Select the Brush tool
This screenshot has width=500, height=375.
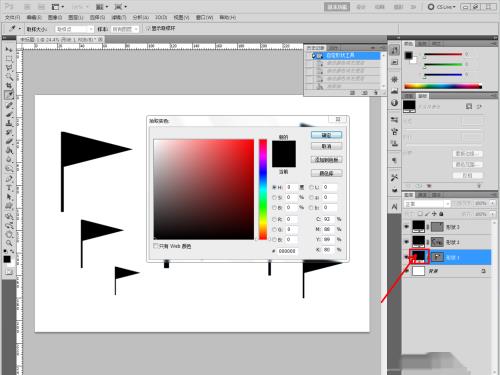click(x=9, y=114)
